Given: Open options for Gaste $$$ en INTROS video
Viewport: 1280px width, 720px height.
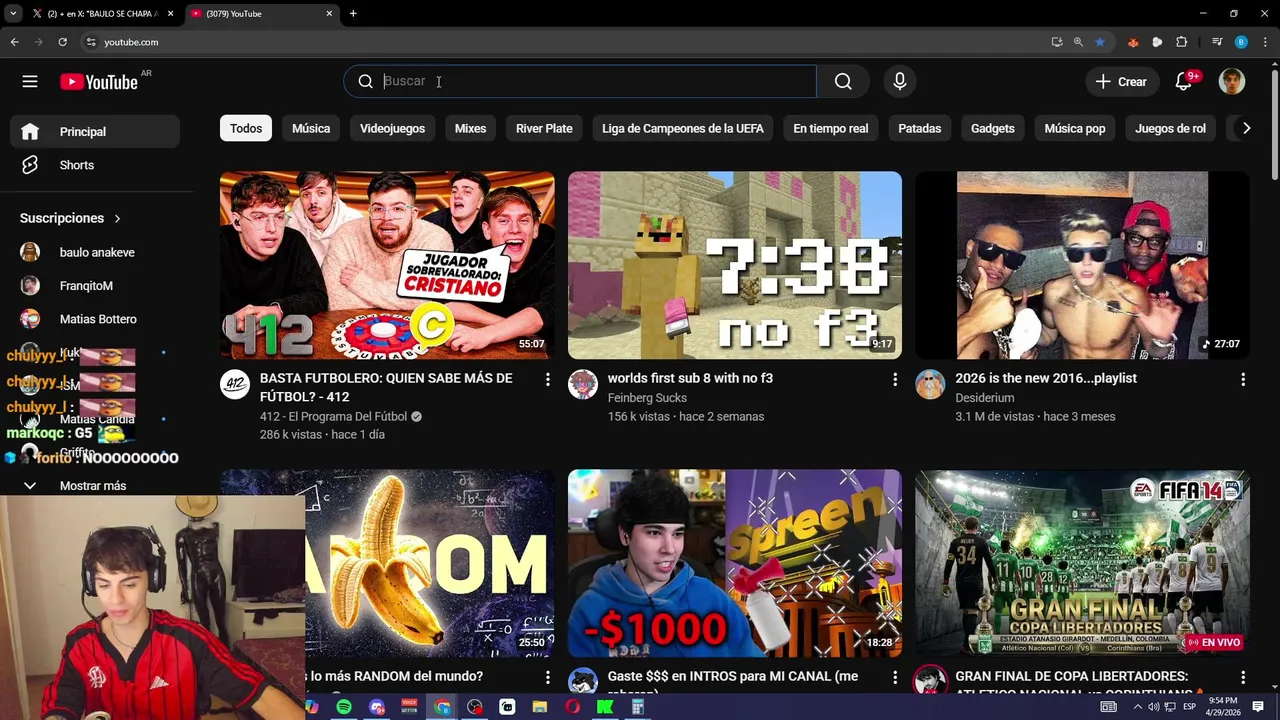Looking at the screenshot, I should [895, 678].
